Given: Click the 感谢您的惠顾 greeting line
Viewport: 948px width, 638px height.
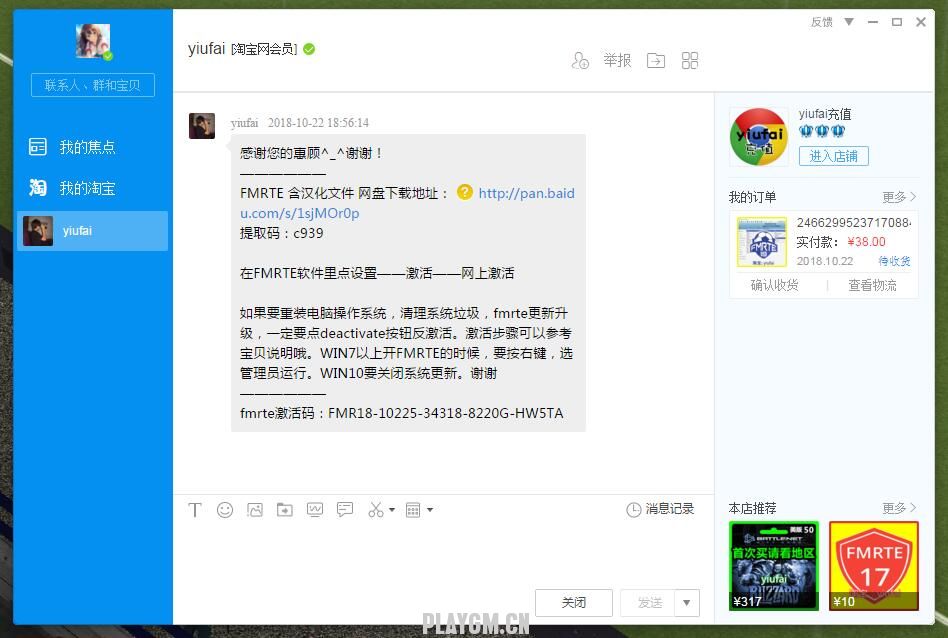Looking at the screenshot, I should click(x=312, y=153).
